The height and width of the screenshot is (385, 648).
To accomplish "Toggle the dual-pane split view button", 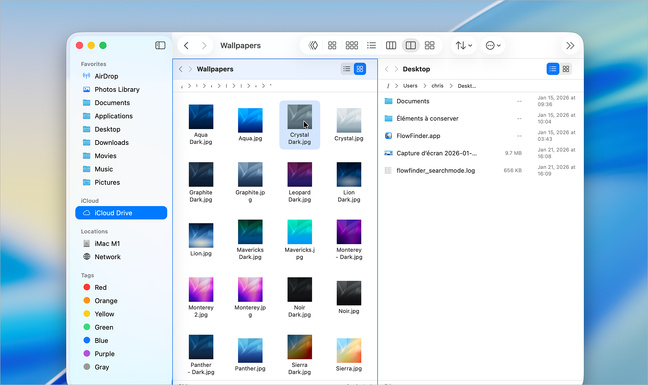I will [x=411, y=45].
